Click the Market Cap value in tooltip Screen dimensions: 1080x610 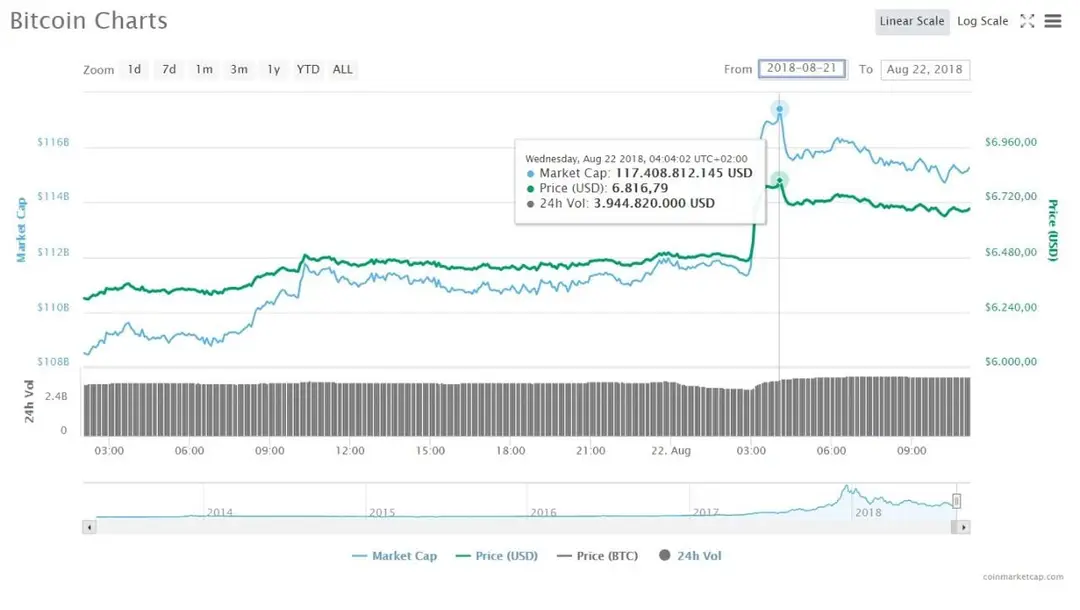[x=684, y=173]
